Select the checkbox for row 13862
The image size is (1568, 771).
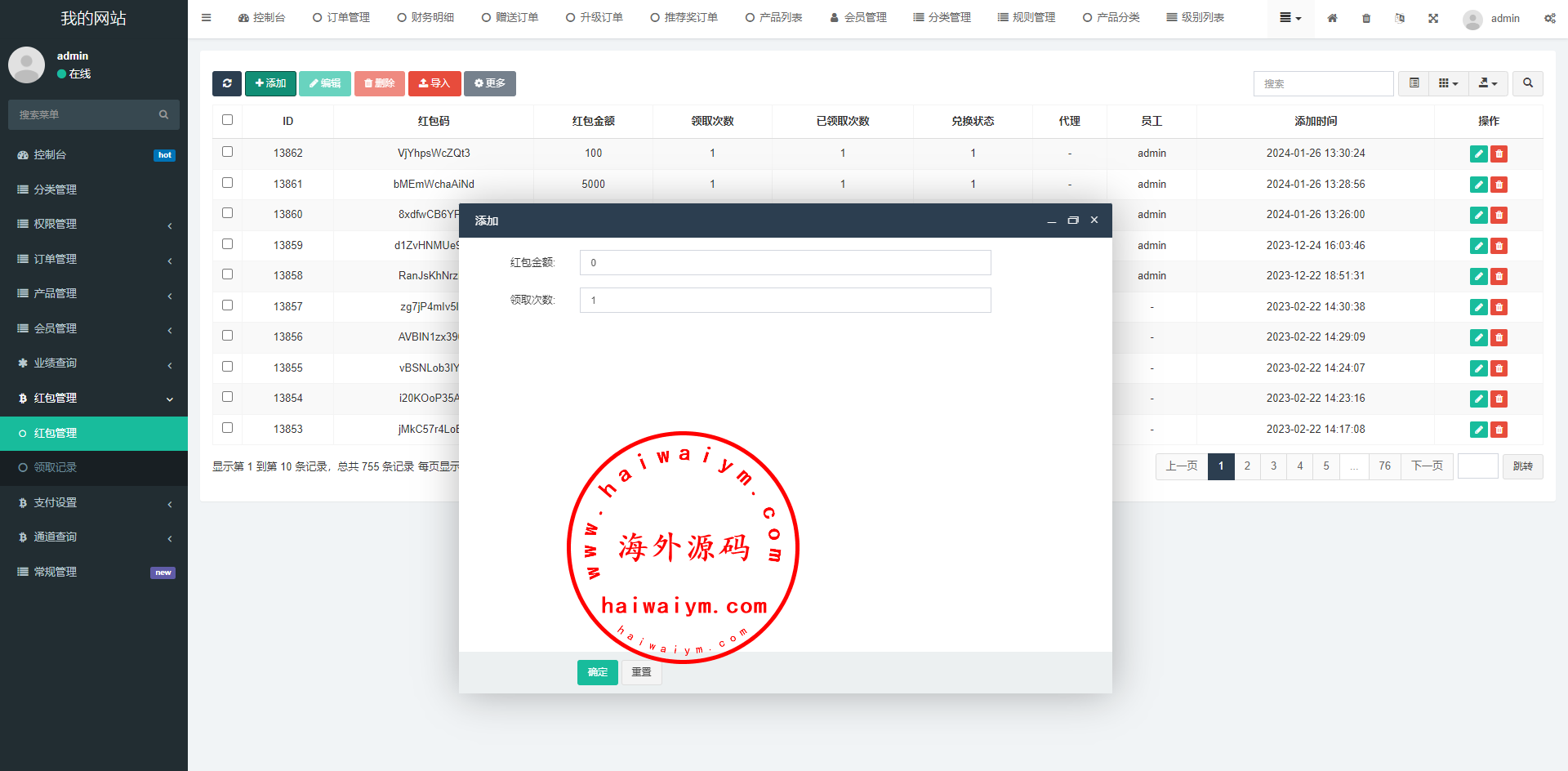[x=228, y=152]
